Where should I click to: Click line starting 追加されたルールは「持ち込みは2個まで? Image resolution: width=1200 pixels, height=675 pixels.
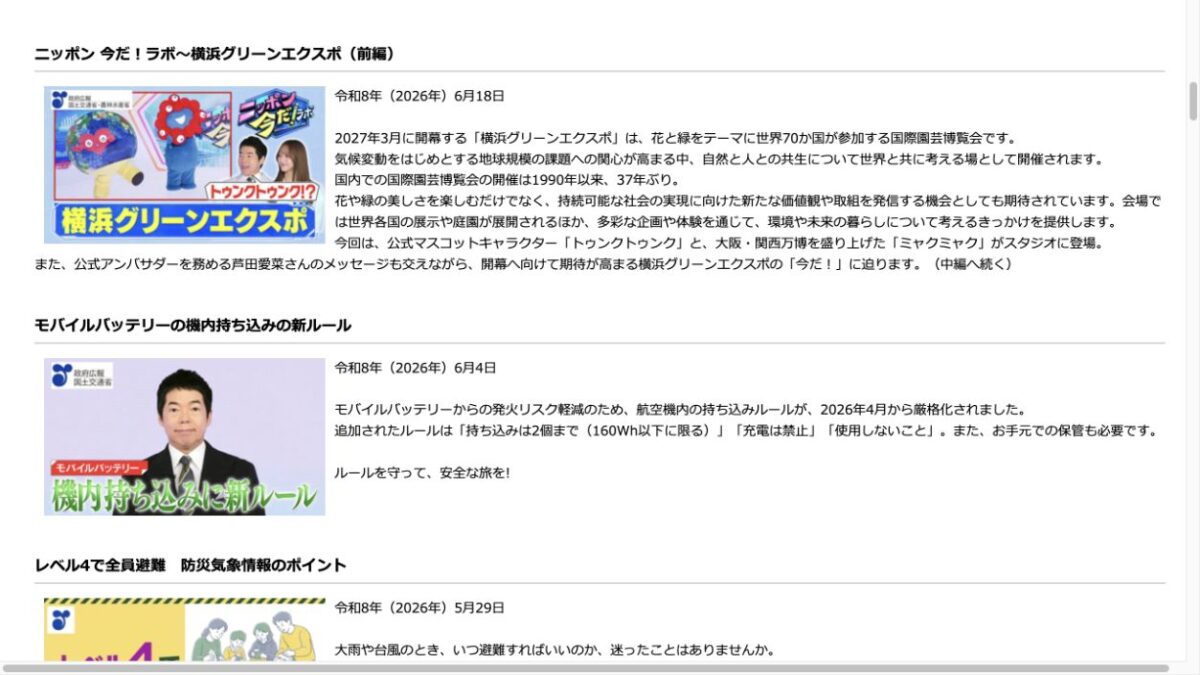coord(747,431)
